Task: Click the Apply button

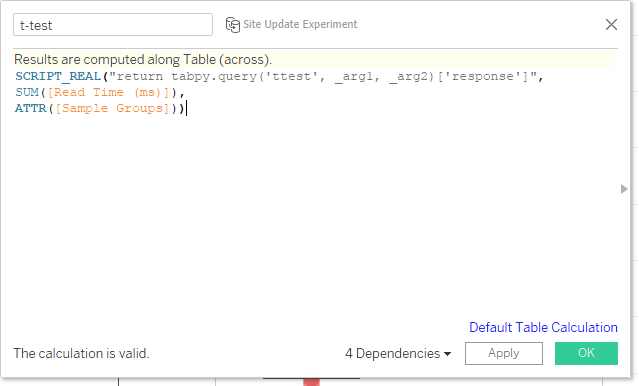Action: [504, 353]
